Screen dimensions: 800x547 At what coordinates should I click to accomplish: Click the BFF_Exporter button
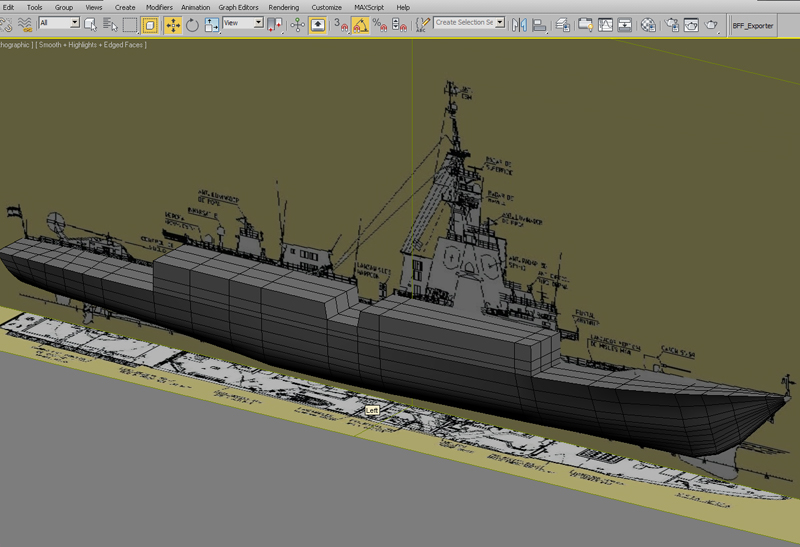753,26
